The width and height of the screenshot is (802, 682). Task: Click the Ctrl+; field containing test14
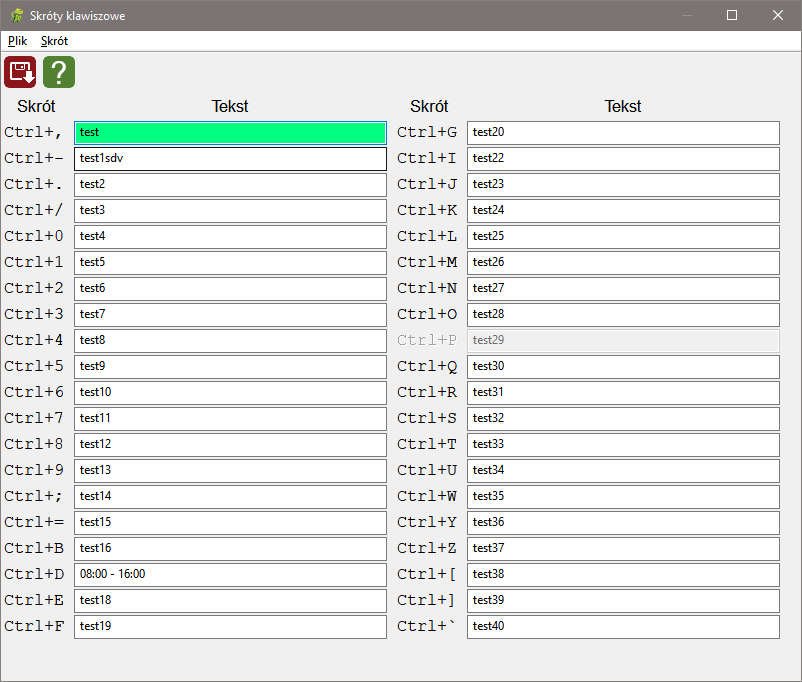(x=230, y=496)
